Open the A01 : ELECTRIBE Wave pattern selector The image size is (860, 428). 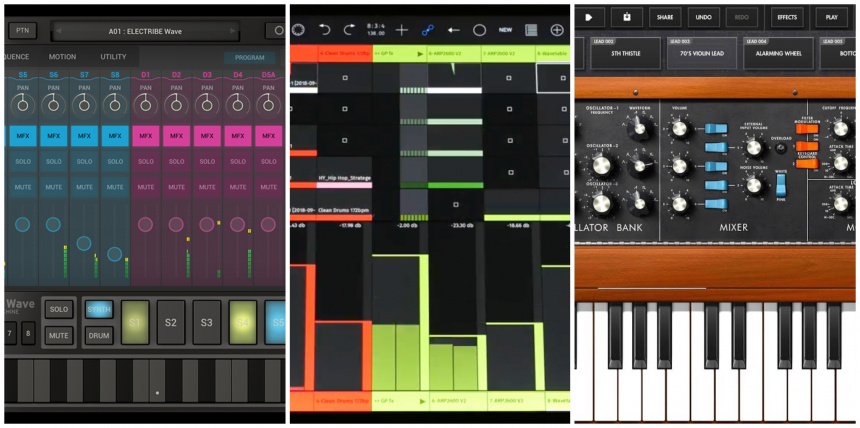pyautogui.click(x=145, y=31)
